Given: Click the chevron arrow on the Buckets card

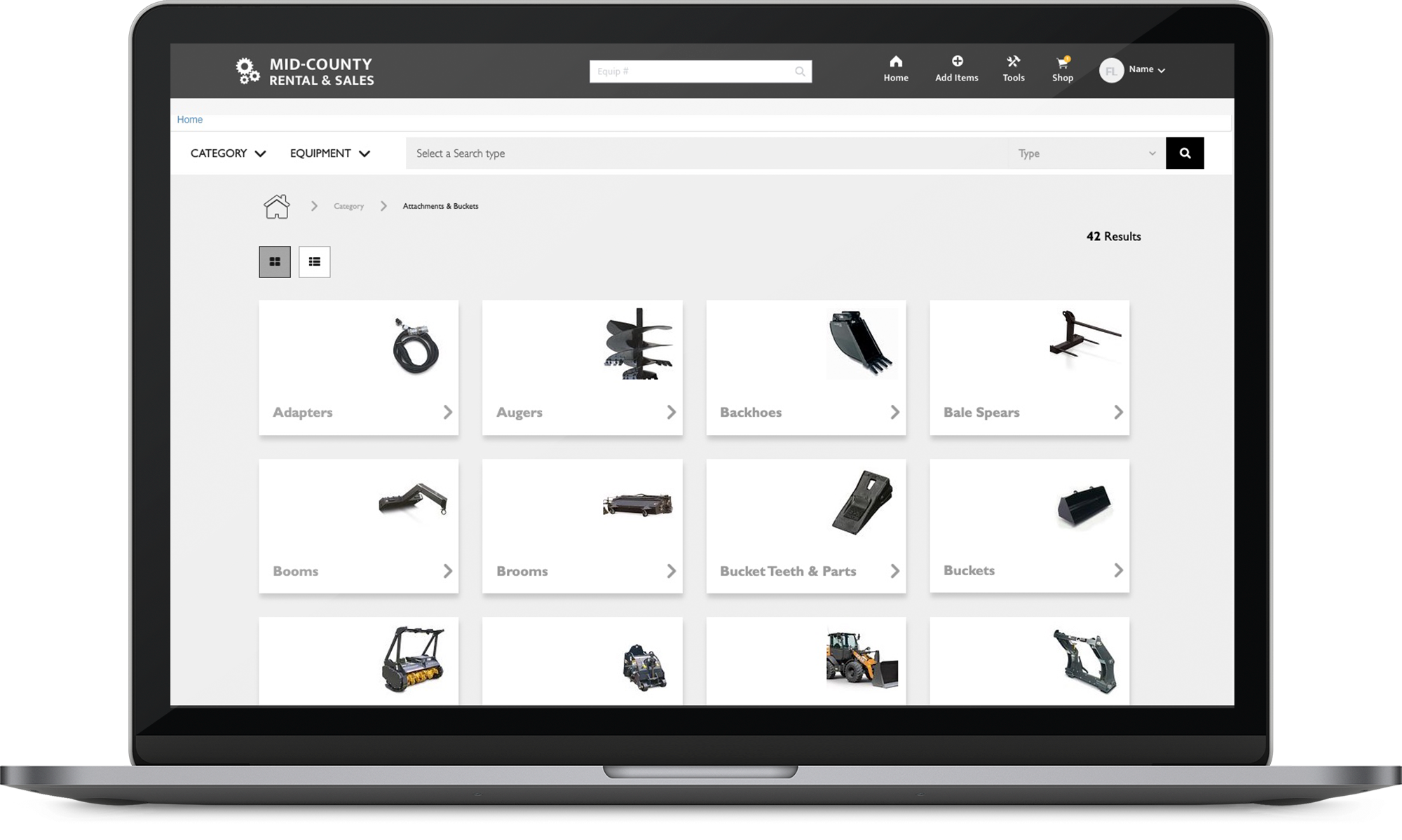Looking at the screenshot, I should [x=1117, y=570].
